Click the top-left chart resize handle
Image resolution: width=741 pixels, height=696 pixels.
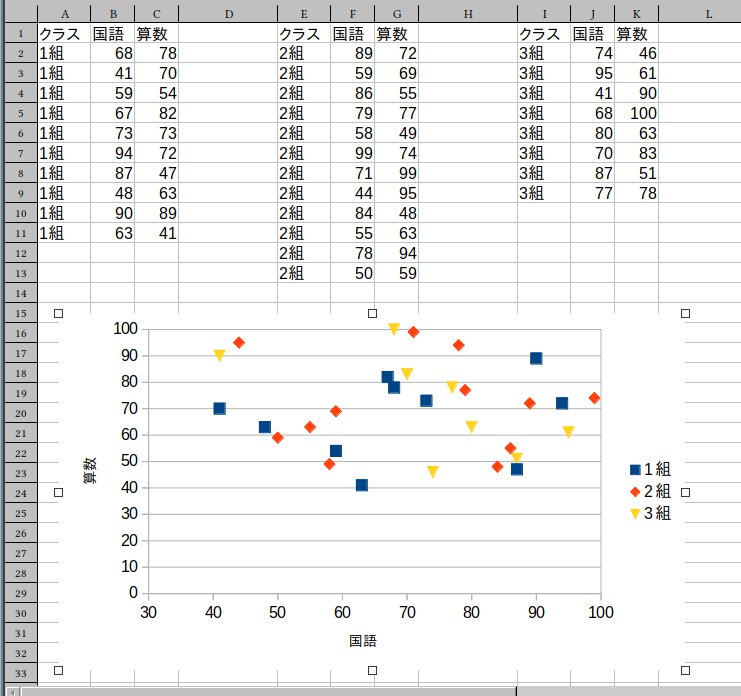pyautogui.click(x=58, y=314)
